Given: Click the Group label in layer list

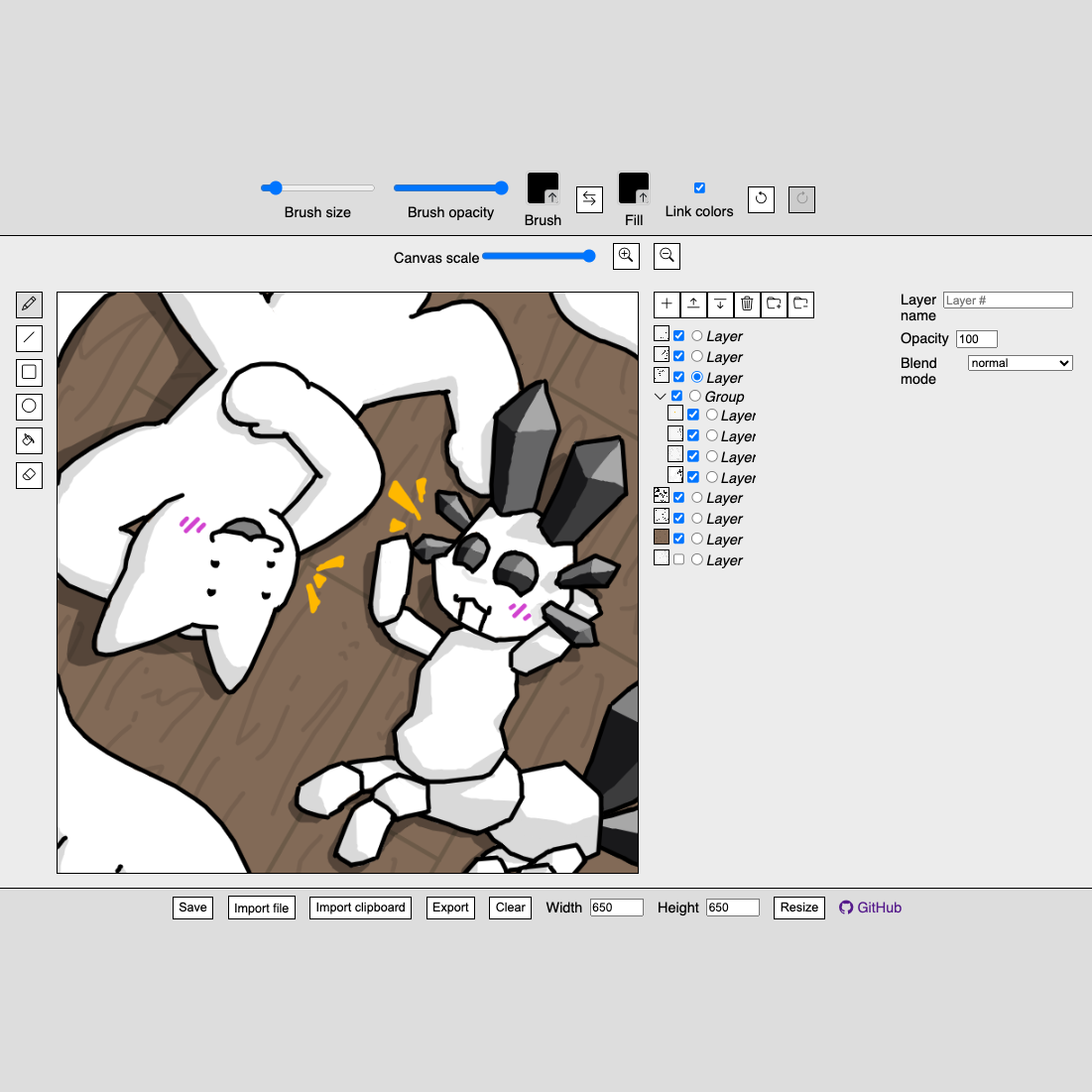Looking at the screenshot, I should tap(724, 397).
